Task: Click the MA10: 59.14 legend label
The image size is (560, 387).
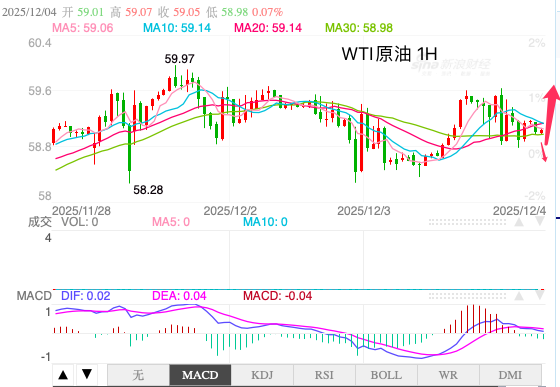Action: coord(177,28)
